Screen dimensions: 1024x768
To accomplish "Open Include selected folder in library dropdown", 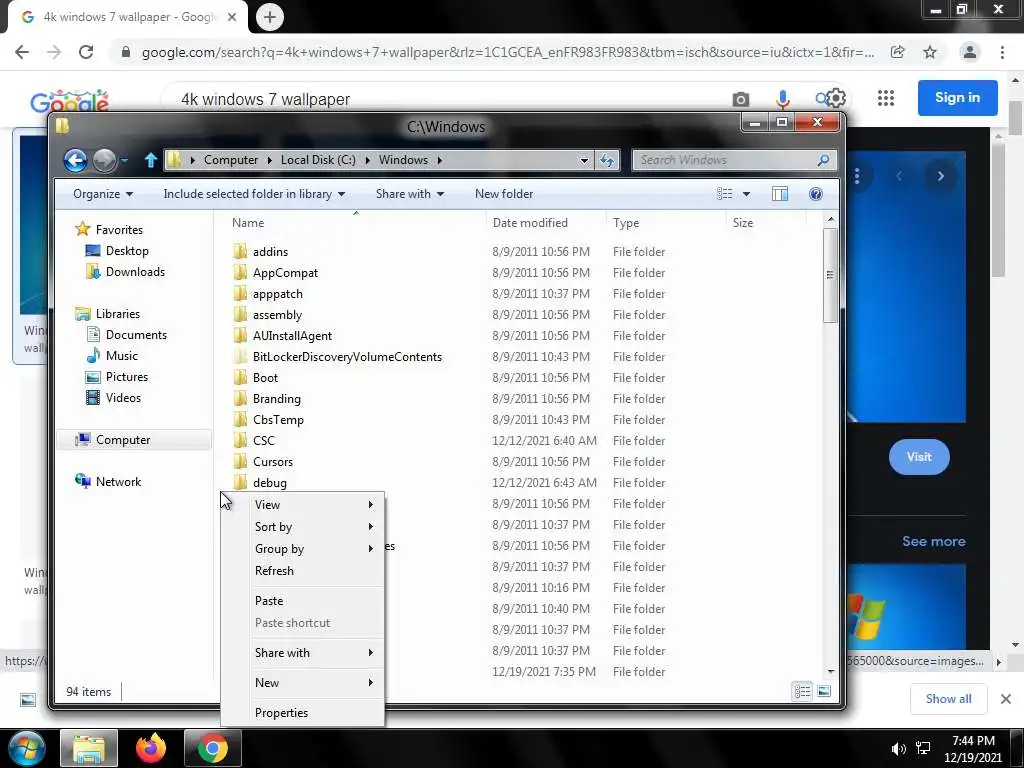I will click(x=254, y=194).
